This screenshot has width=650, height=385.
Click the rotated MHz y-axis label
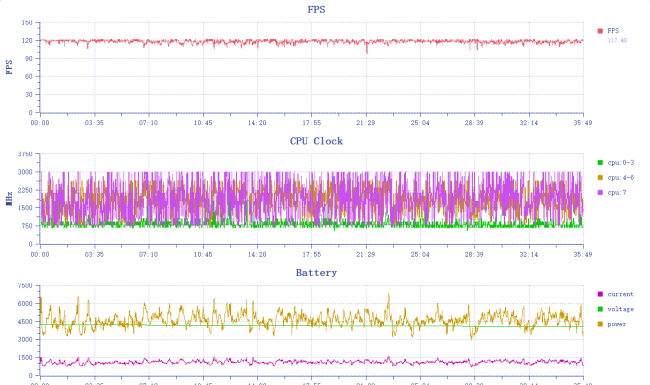[x=9, y=199]
